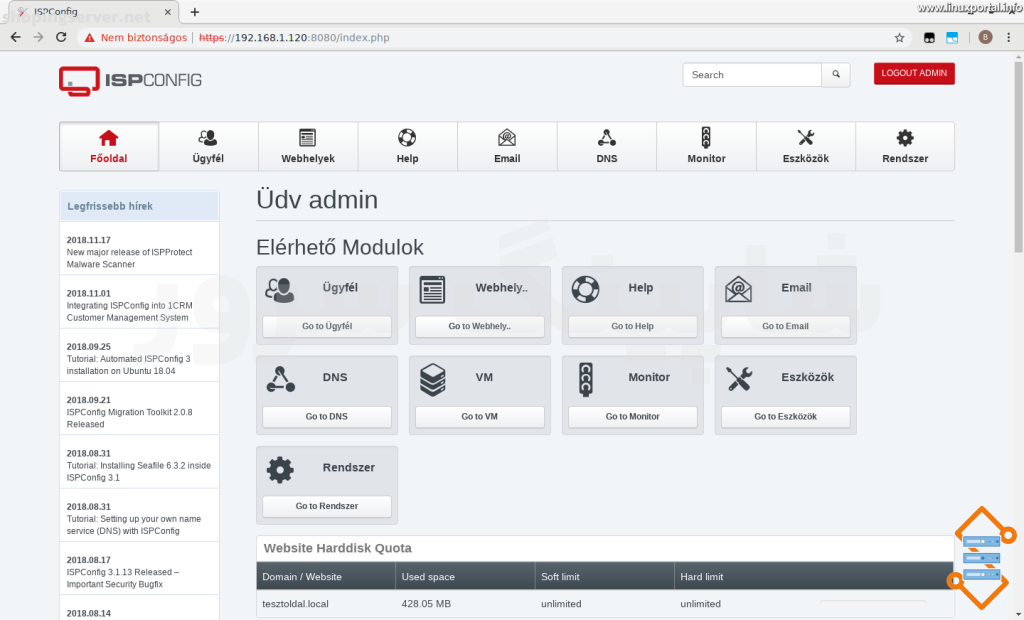
Task: Open the Eszközök navigation tab
Action: (x=806, y=146)
